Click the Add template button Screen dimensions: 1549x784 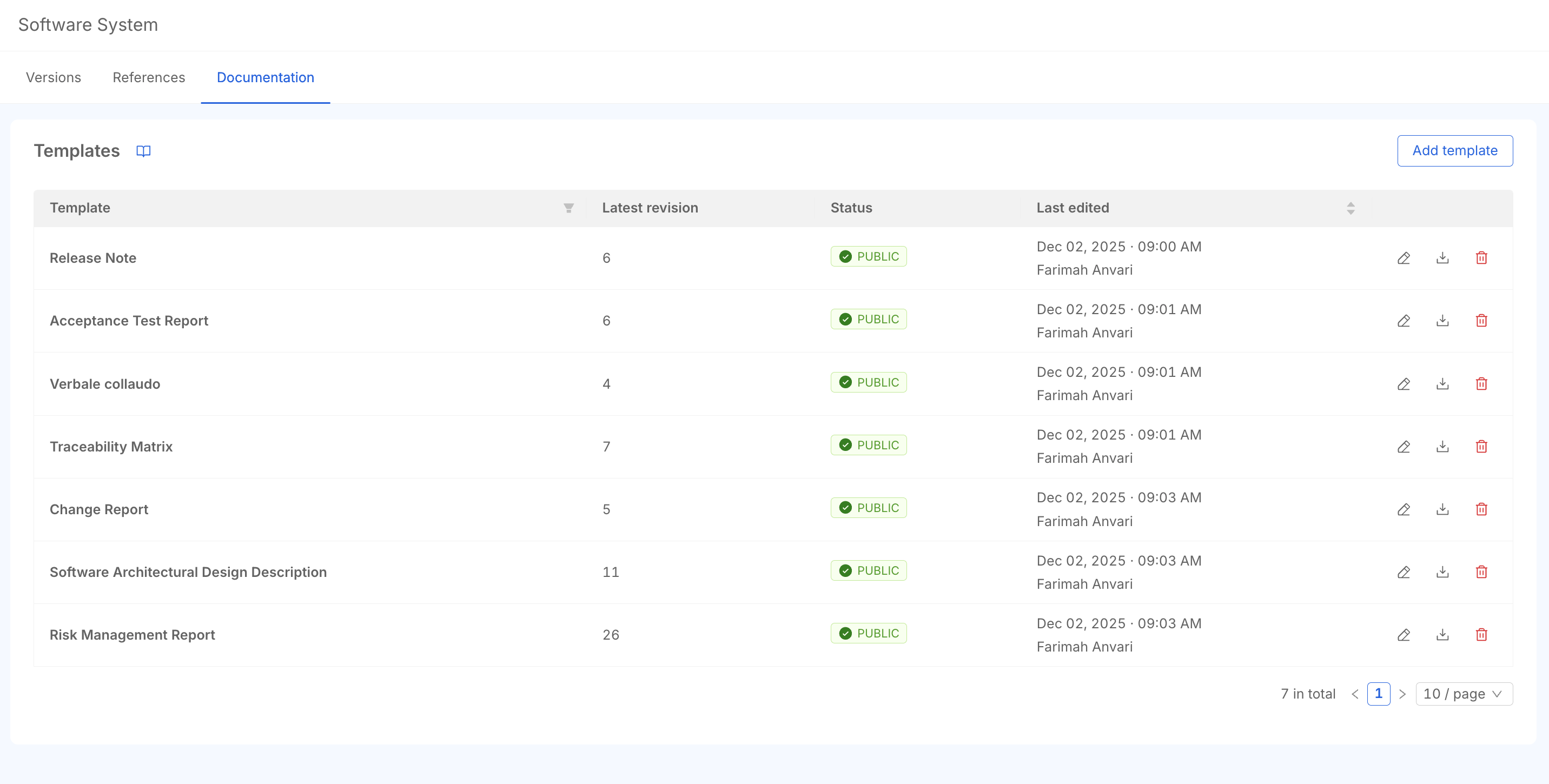[1455, 150]
